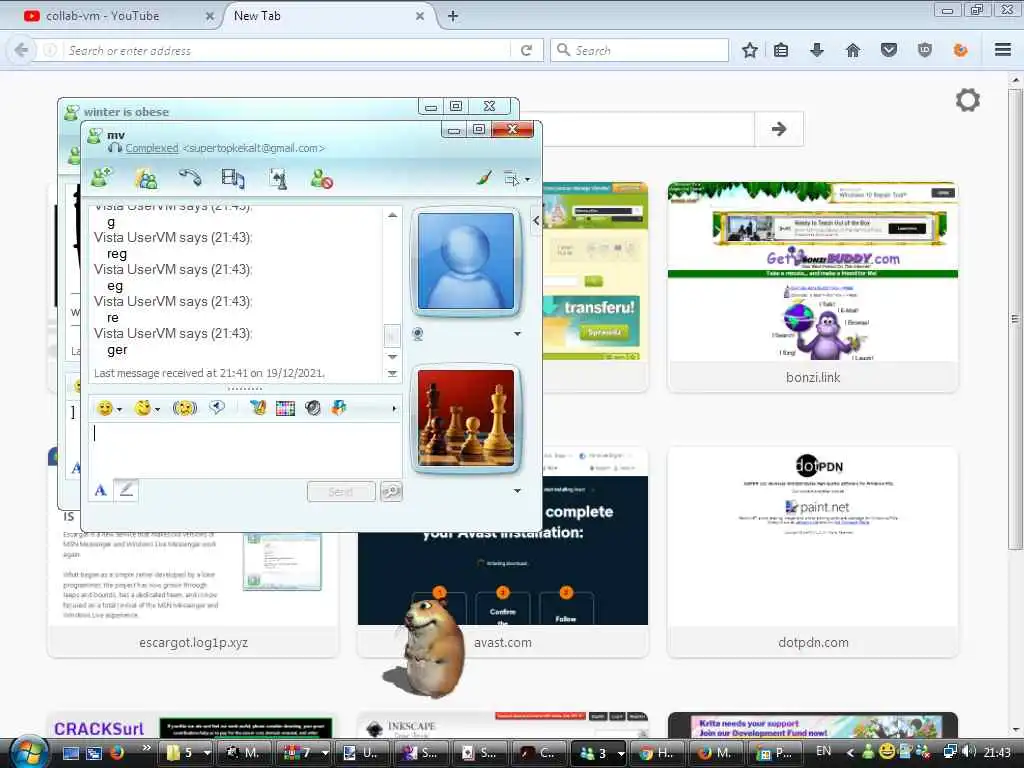Open dropdown under your chess picture
1024x768 pixels.
[517, 490]
